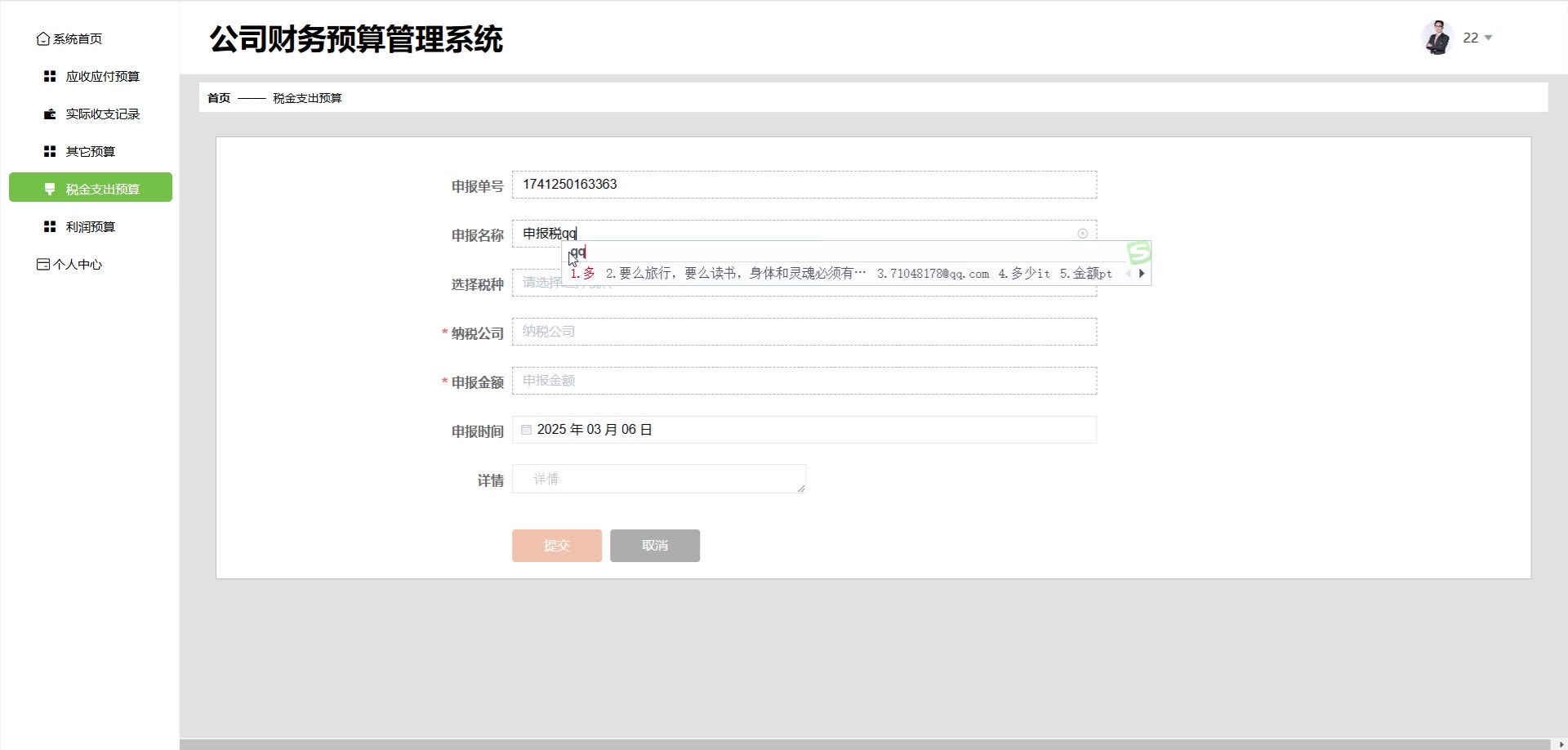This screenshot has width=1568, height=750.
Task: Click the grid icon next to 其它预算
Action: coord(50,151)
